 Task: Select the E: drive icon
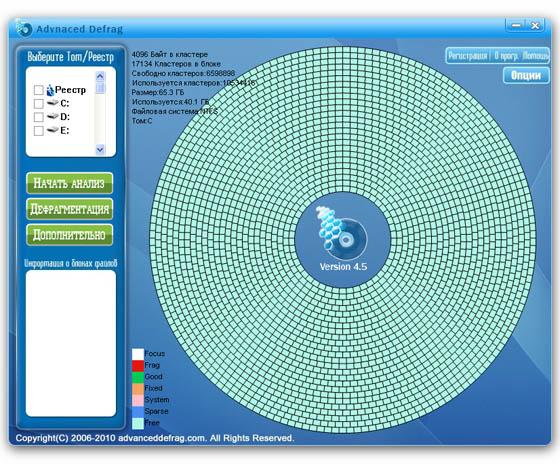[x=52, y=130]
